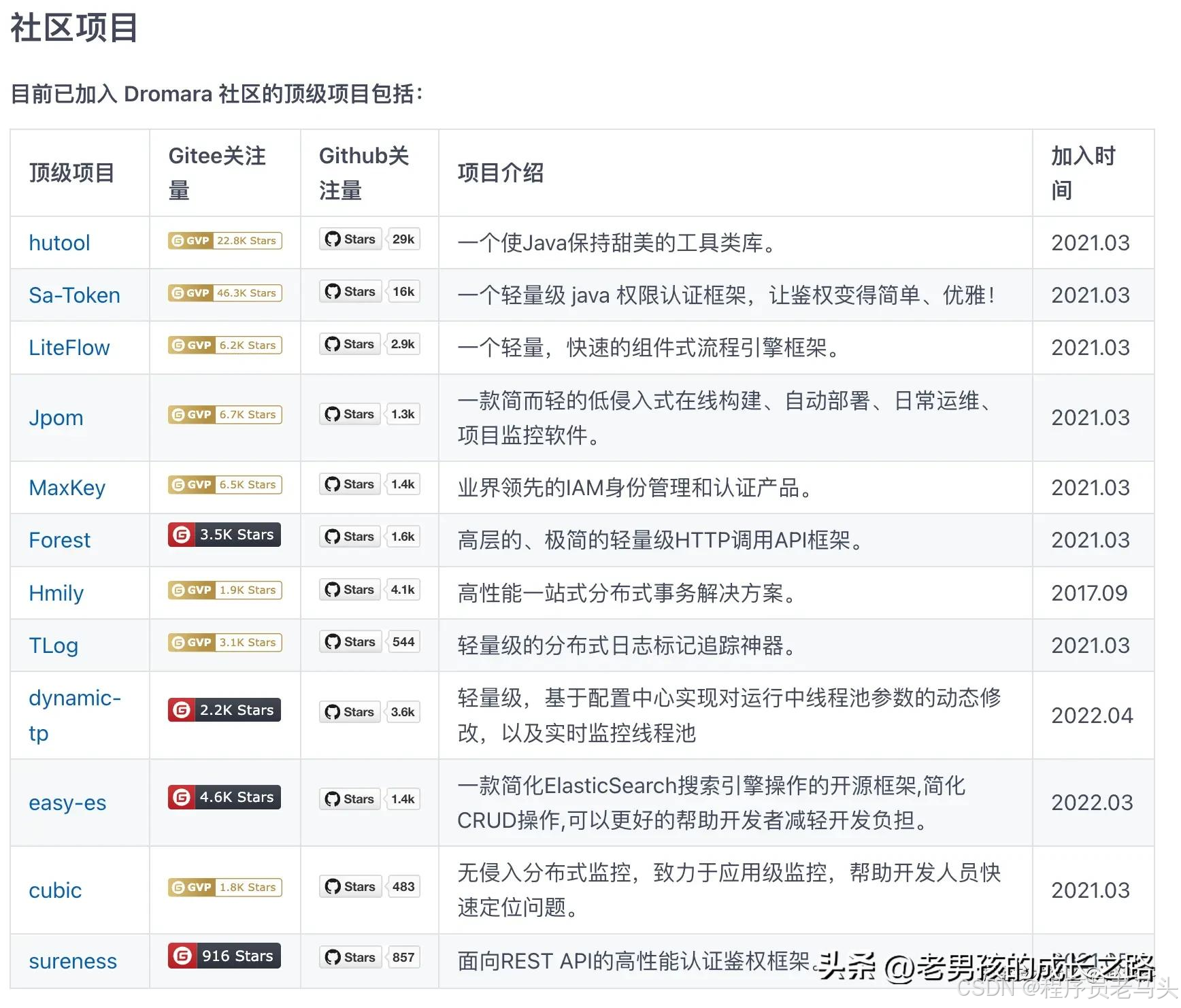Click the Gitee GVP 22.8K Stars badge
1181x1008 pixels.
click(x=224, y=240)
